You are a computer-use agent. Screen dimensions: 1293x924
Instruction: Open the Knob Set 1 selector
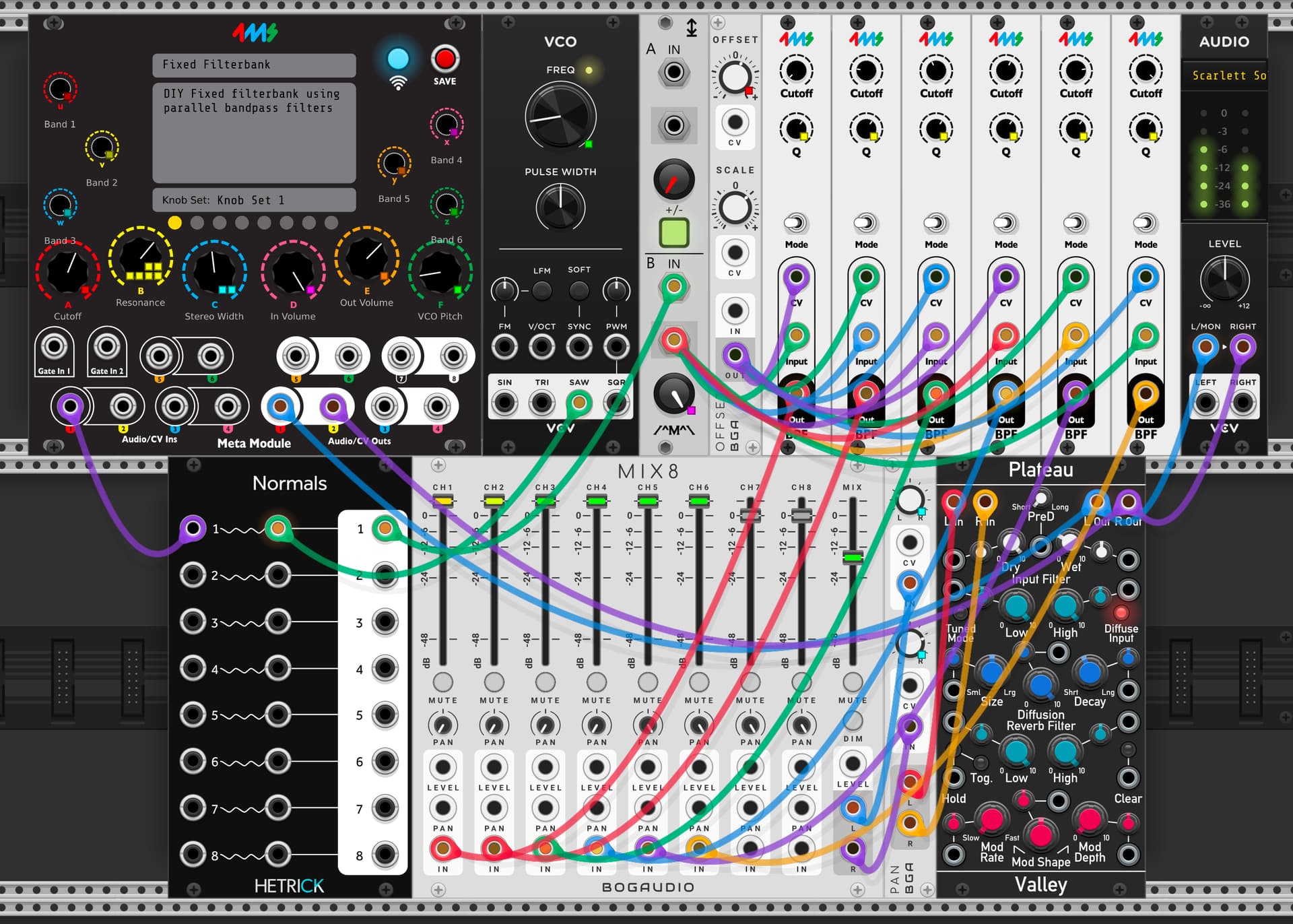pos(254,200)
